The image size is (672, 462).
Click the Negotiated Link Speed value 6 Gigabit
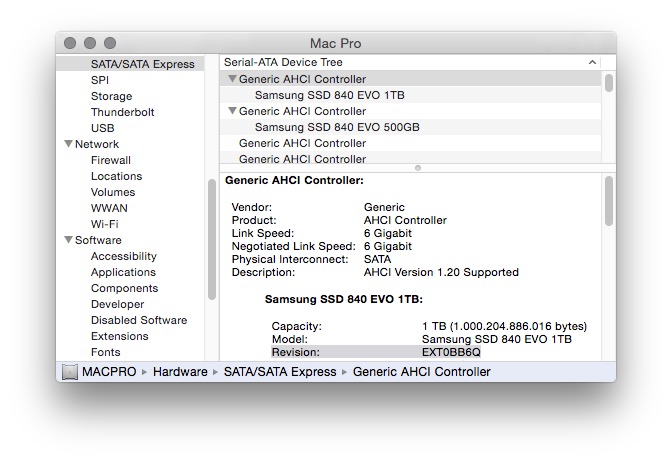coord(387,246)
